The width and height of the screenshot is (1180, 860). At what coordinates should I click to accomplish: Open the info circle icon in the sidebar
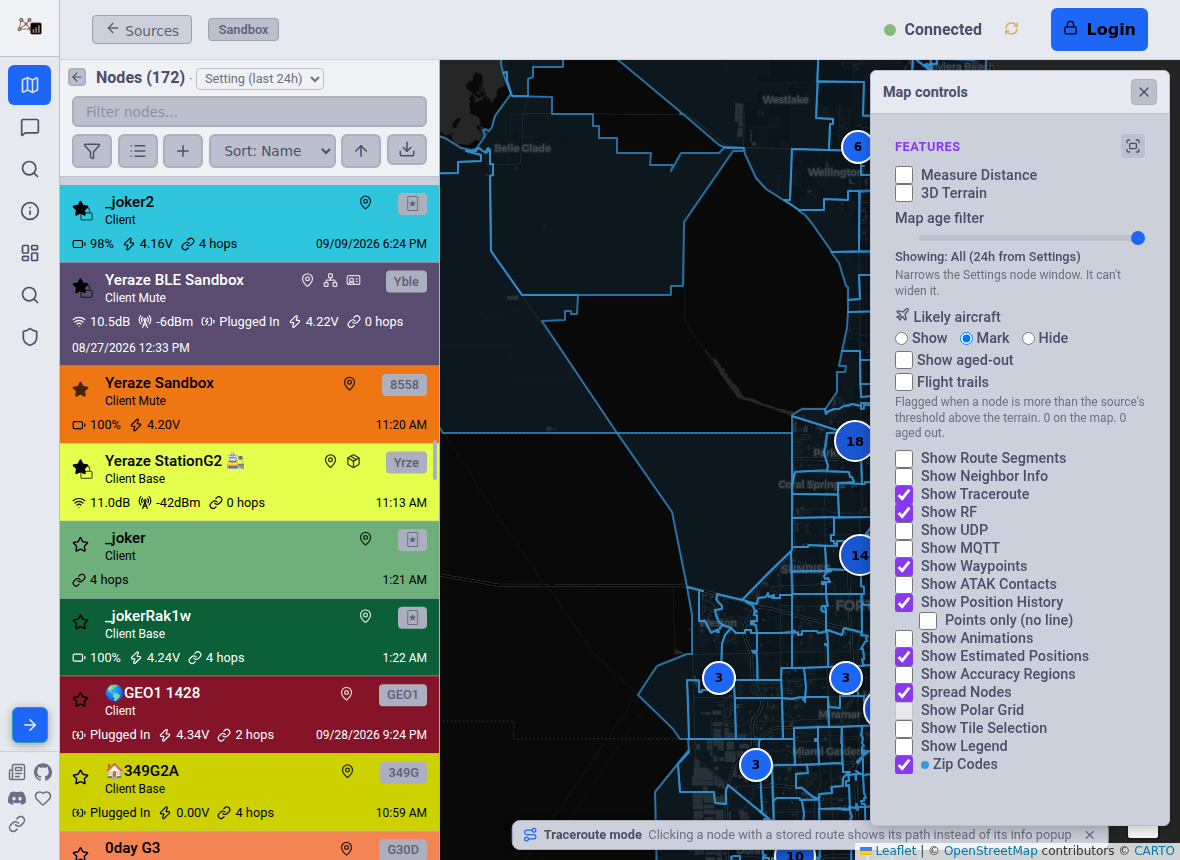click(29, 211)
